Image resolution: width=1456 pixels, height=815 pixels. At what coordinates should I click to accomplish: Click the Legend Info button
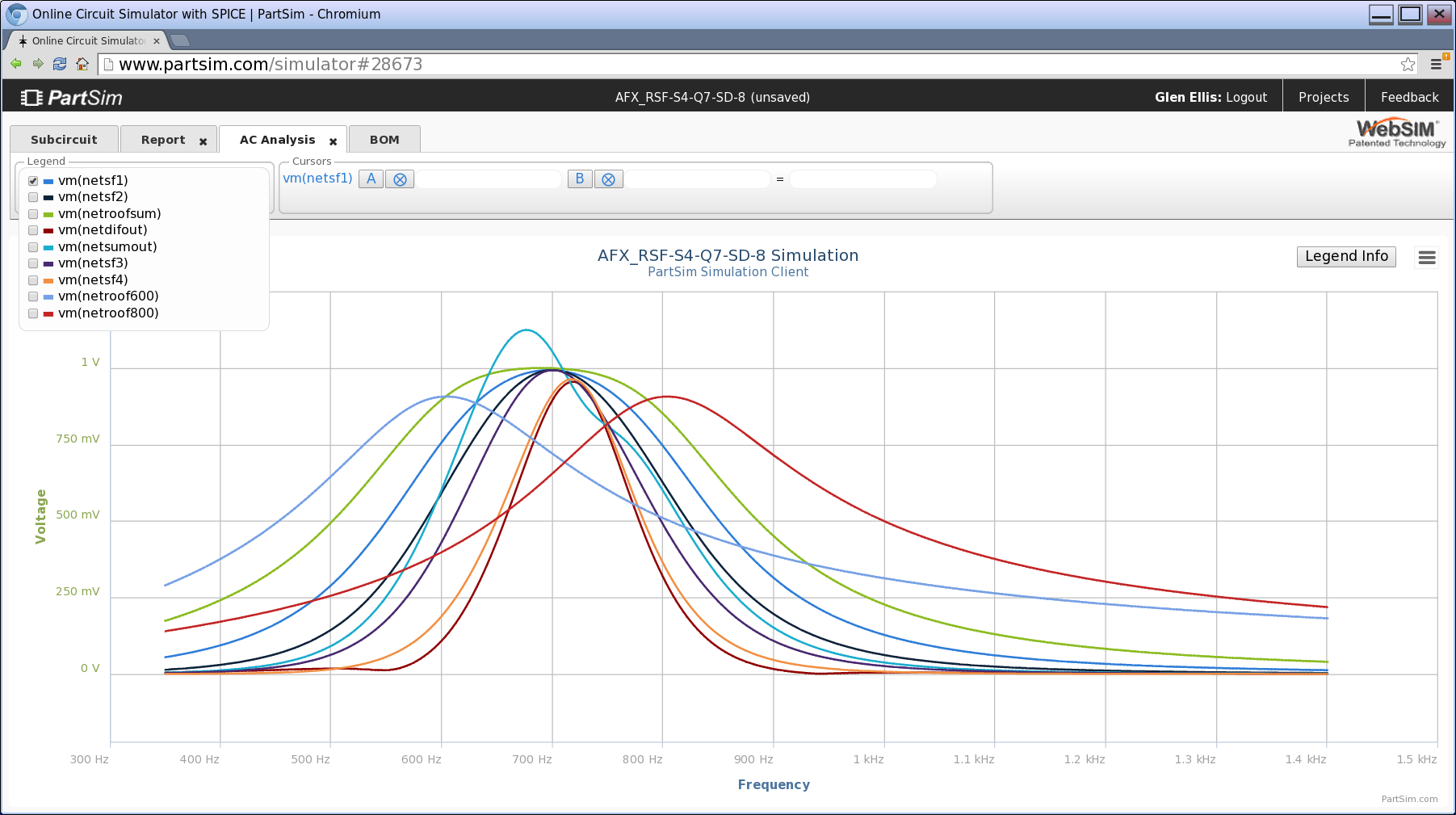click(1346, 256)
